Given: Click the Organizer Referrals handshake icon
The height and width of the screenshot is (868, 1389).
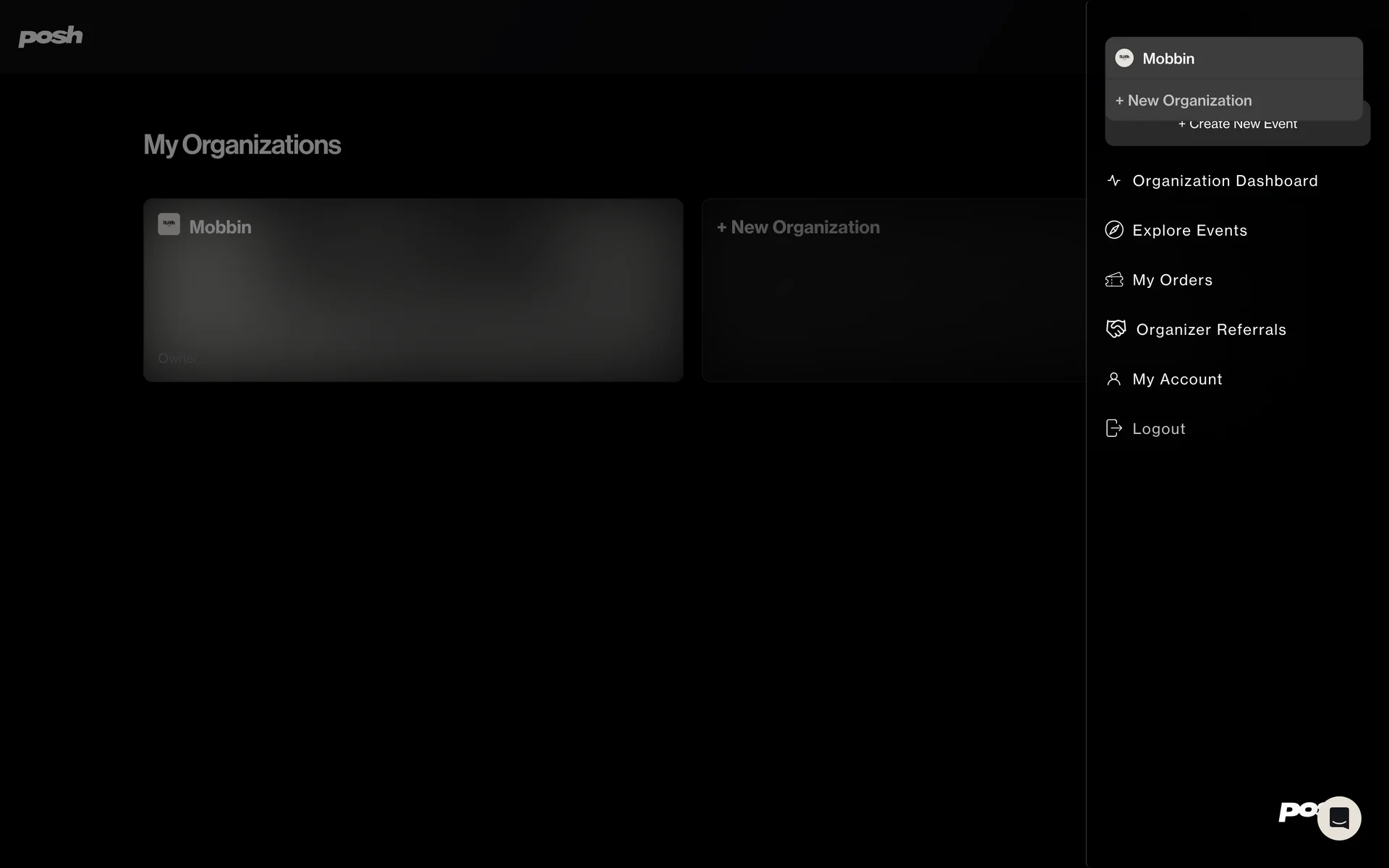Looking at the screenshot, I should 1116,329.
